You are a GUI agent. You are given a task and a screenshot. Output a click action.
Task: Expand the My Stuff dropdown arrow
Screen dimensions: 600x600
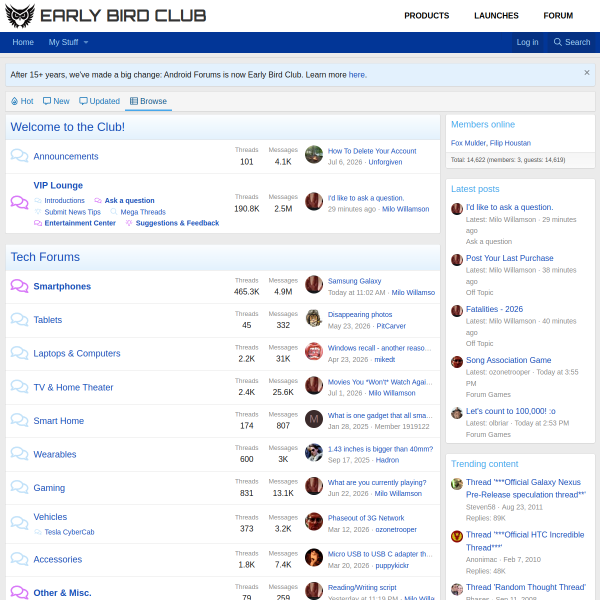coord(86,42)
